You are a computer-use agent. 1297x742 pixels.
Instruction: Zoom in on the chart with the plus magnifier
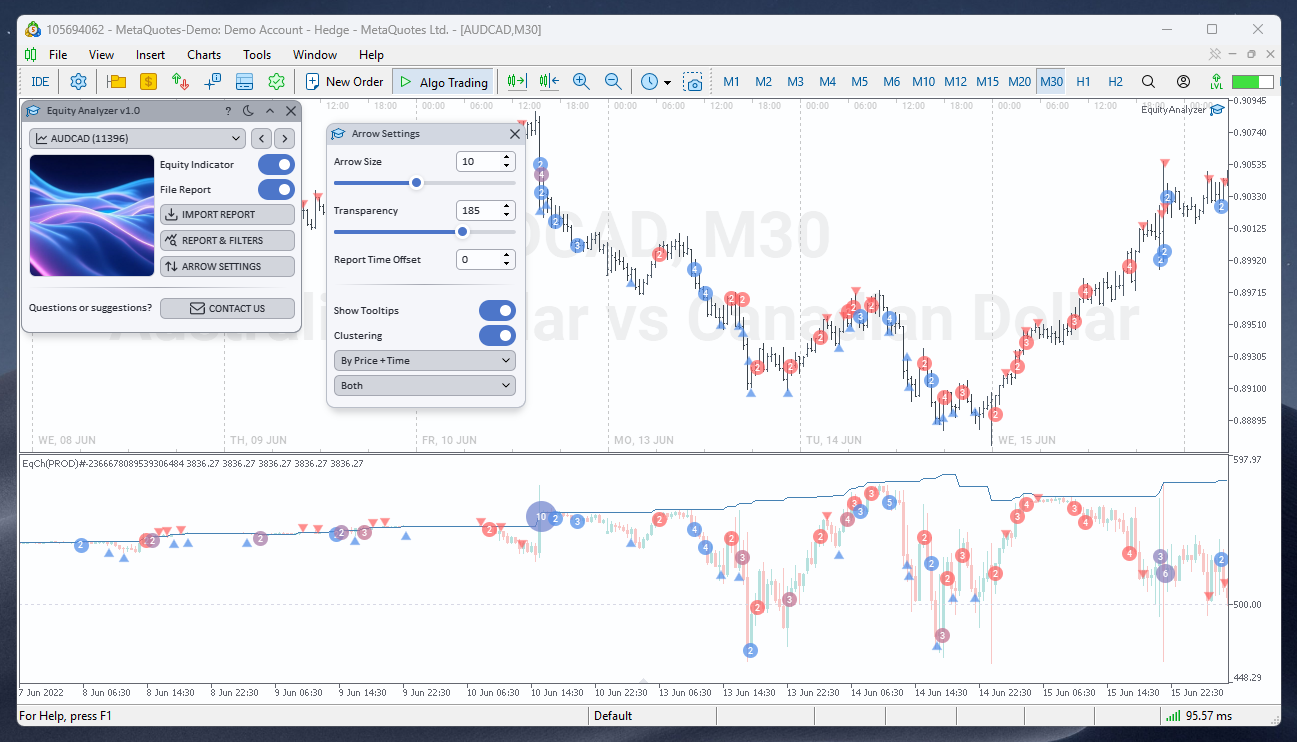(x=581, y=82)
